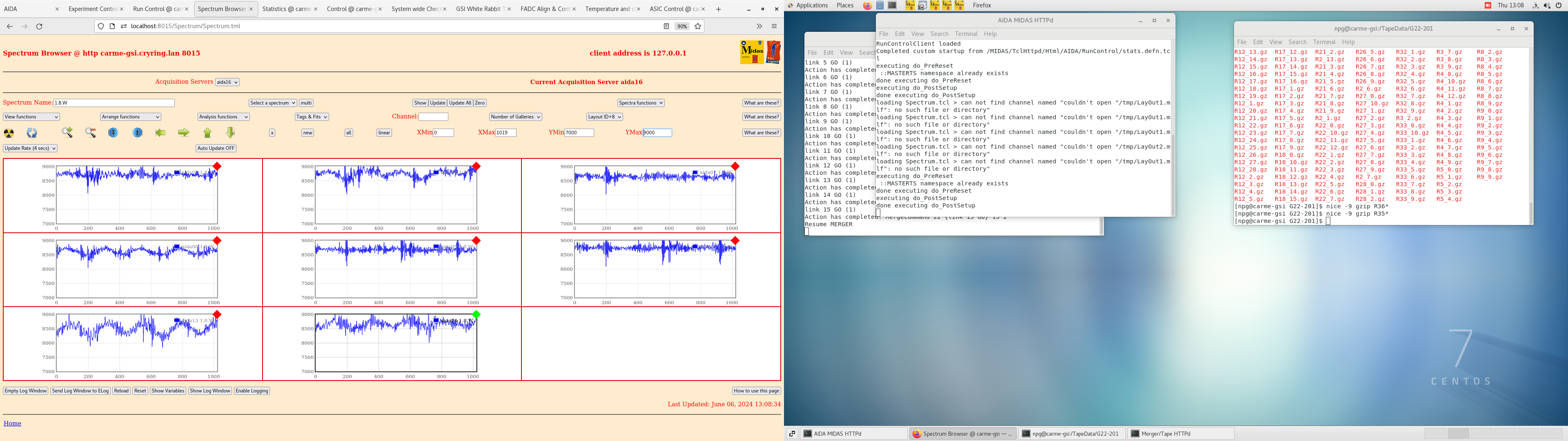Screen dimensions: 1568x441
Task: Open Firefox toolbar overflow chevron
Action: [759, 26]
